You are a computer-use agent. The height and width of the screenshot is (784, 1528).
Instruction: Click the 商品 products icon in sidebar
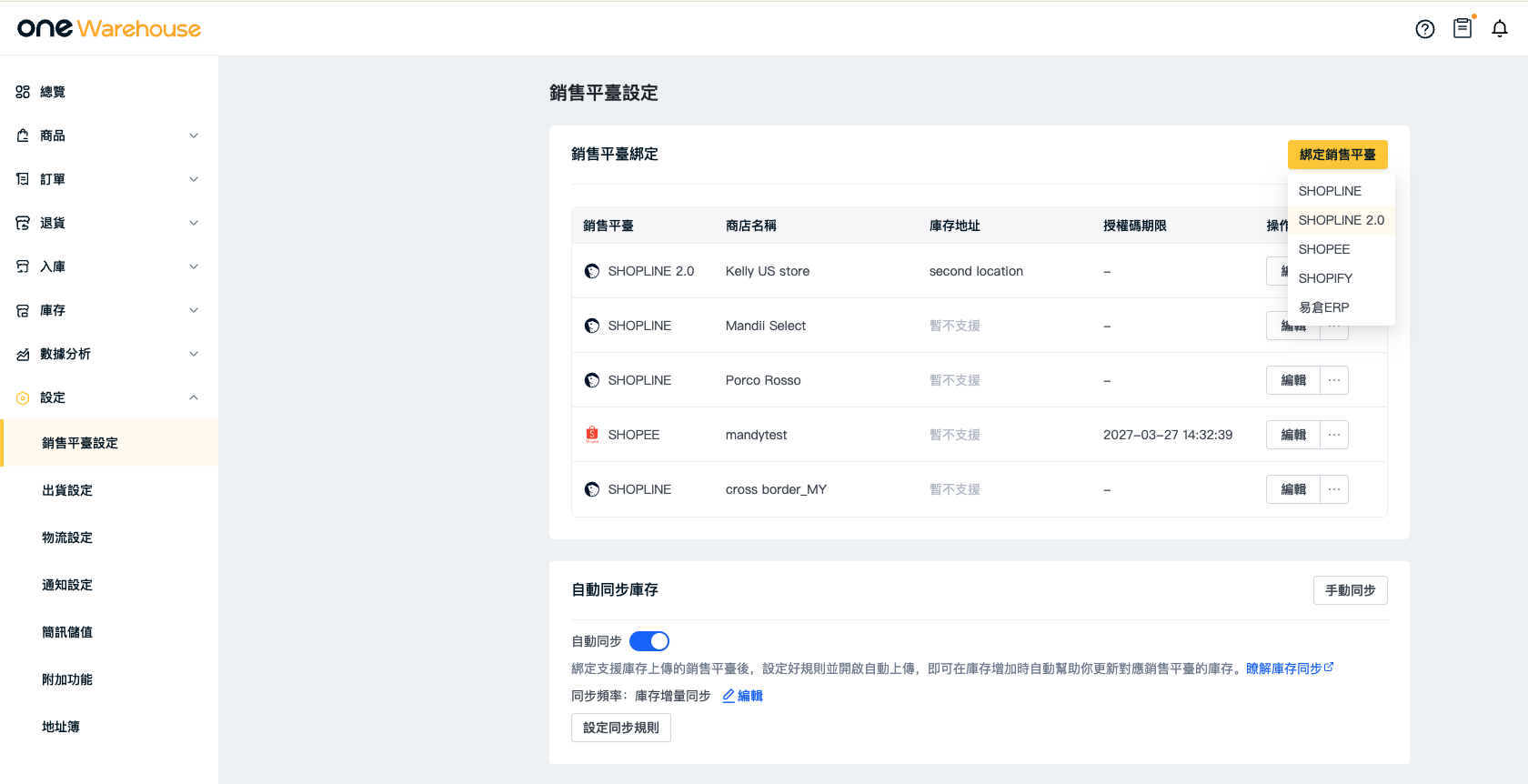click(23, 136)
